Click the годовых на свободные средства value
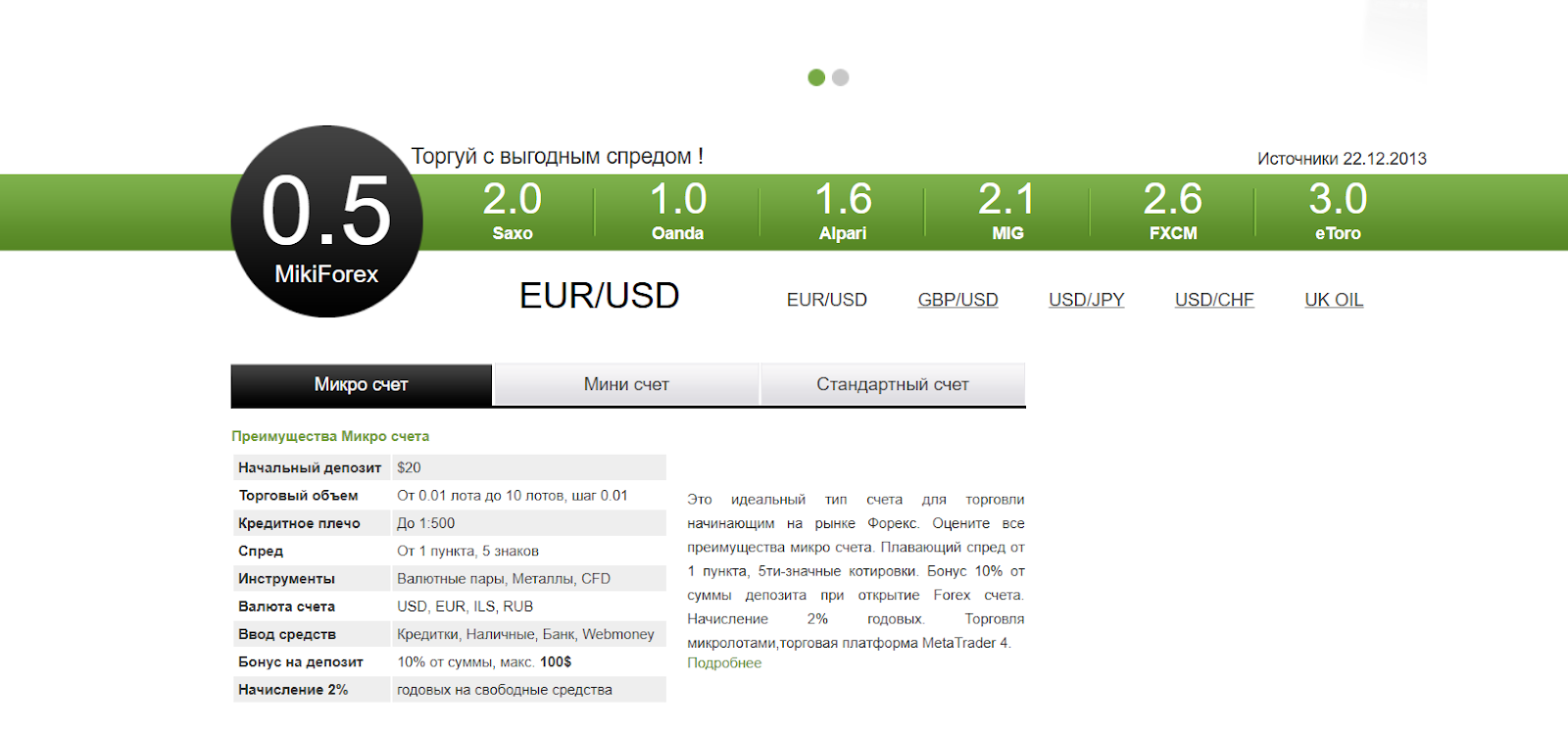The width and height of the screenshot is (1568, 729). (505, 690)
